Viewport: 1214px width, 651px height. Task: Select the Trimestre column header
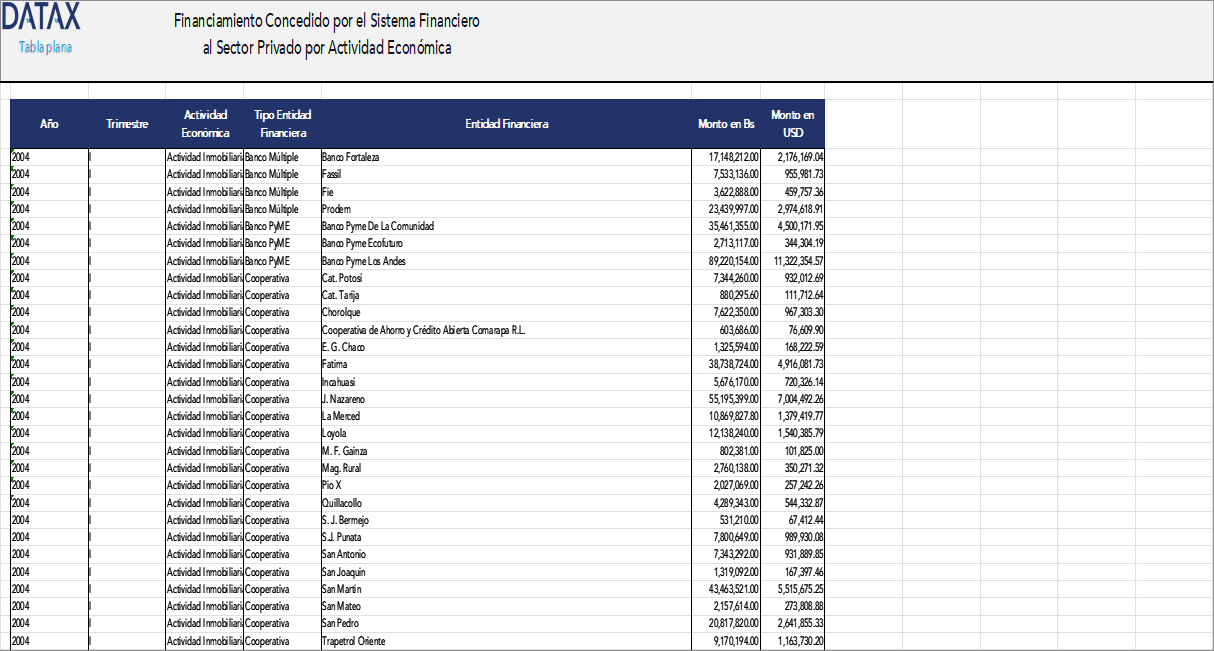pos(127,124)
